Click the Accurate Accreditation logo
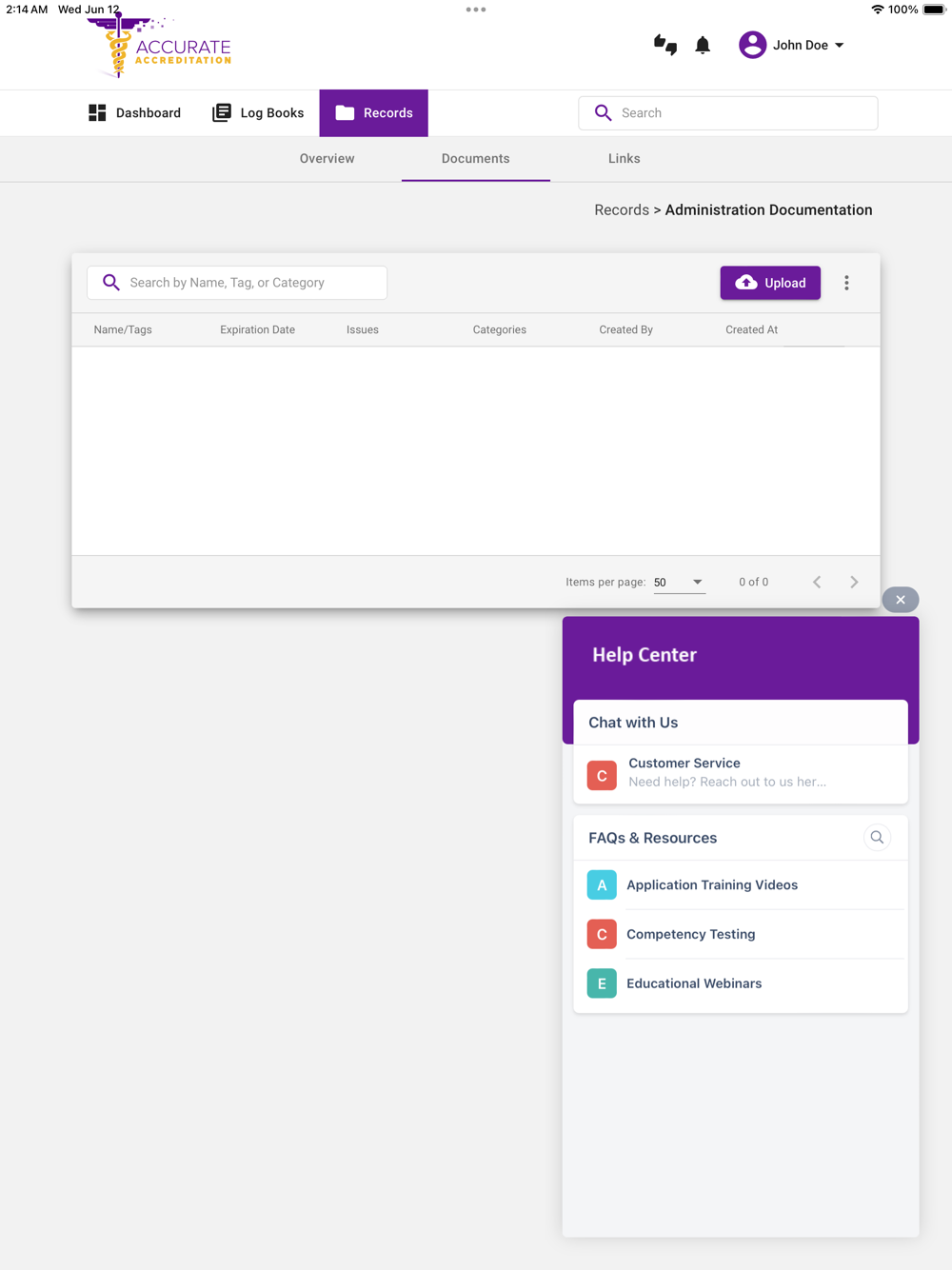 pos(160,46)
